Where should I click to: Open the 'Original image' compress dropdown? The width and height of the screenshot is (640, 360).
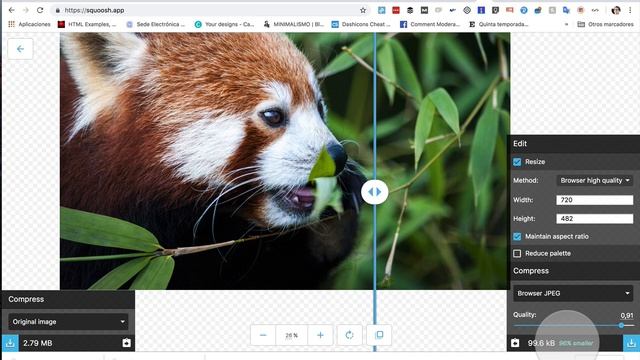(x=68, y=322)
